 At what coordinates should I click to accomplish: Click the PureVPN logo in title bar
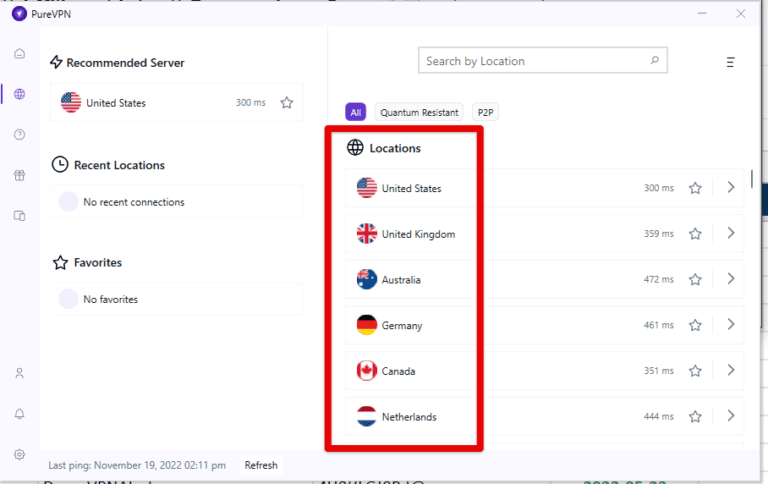point(19,14)
